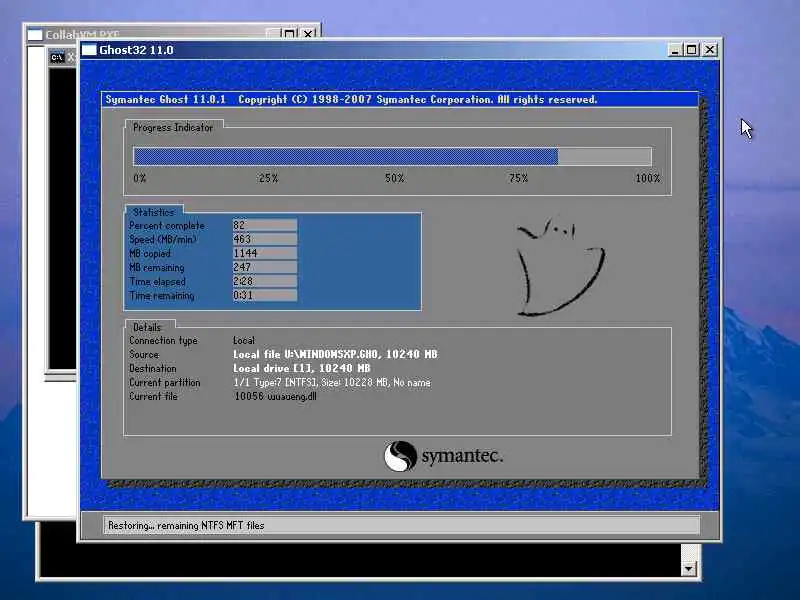Maximize the CollabVM PXE background window
Viewport: 800px width, 600px height.
(x=289, y=34)
